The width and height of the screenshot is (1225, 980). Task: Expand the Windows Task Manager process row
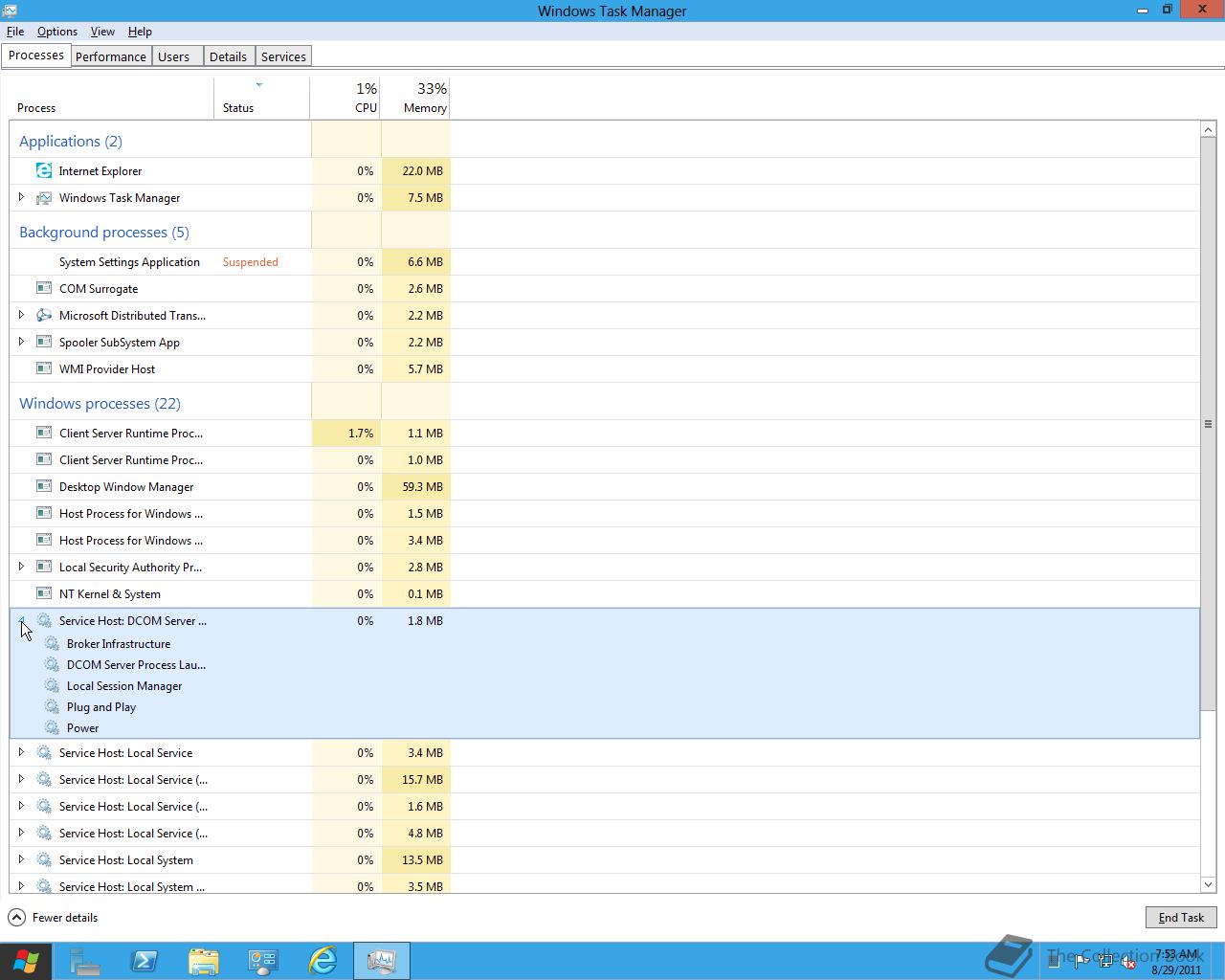click(x=21, y=197)
